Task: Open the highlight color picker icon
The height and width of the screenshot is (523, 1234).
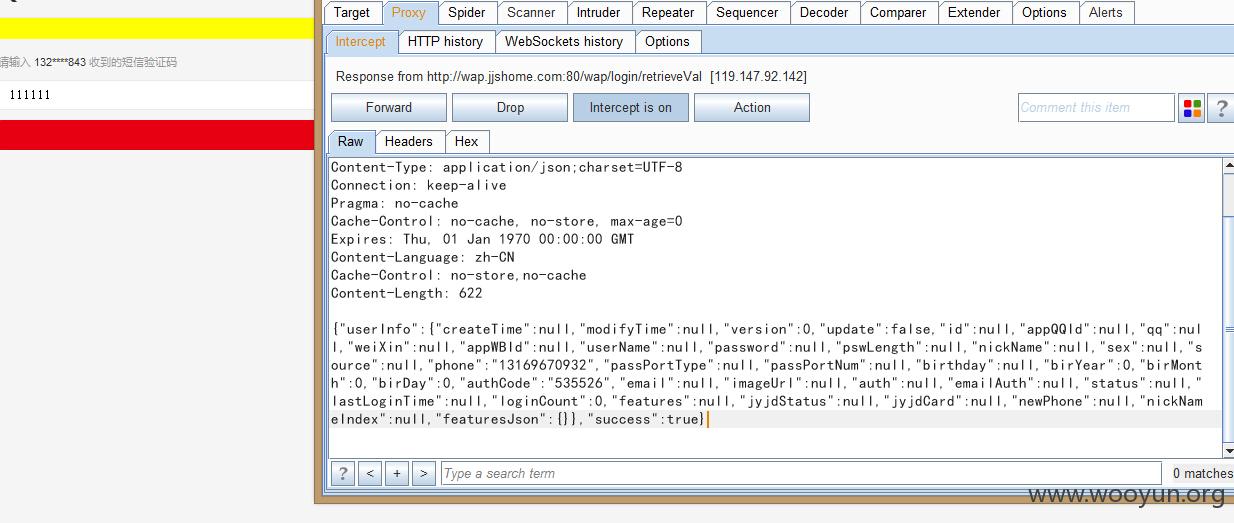Action: coord(1192,108)
